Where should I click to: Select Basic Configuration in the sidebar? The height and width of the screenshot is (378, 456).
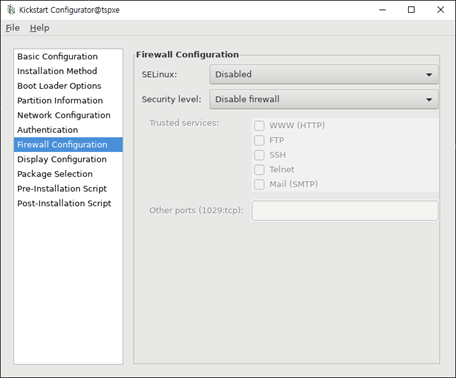pyautogui.click(x=68, y=56)
